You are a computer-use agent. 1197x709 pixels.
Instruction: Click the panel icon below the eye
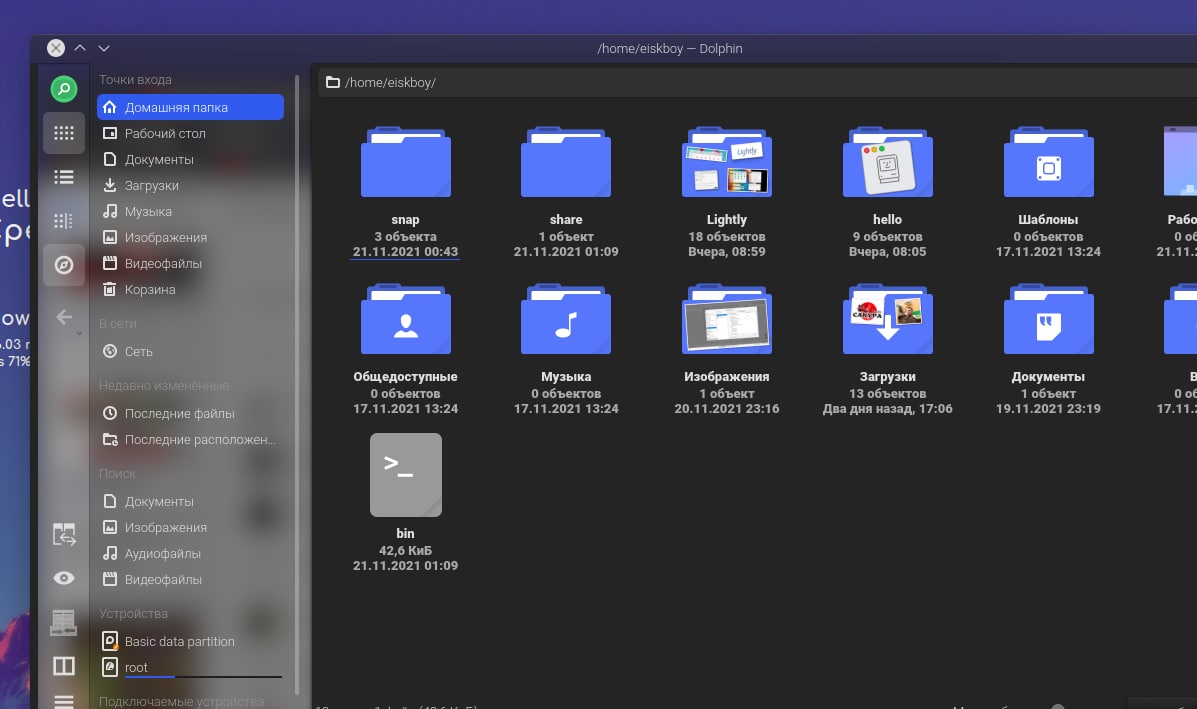63,623
